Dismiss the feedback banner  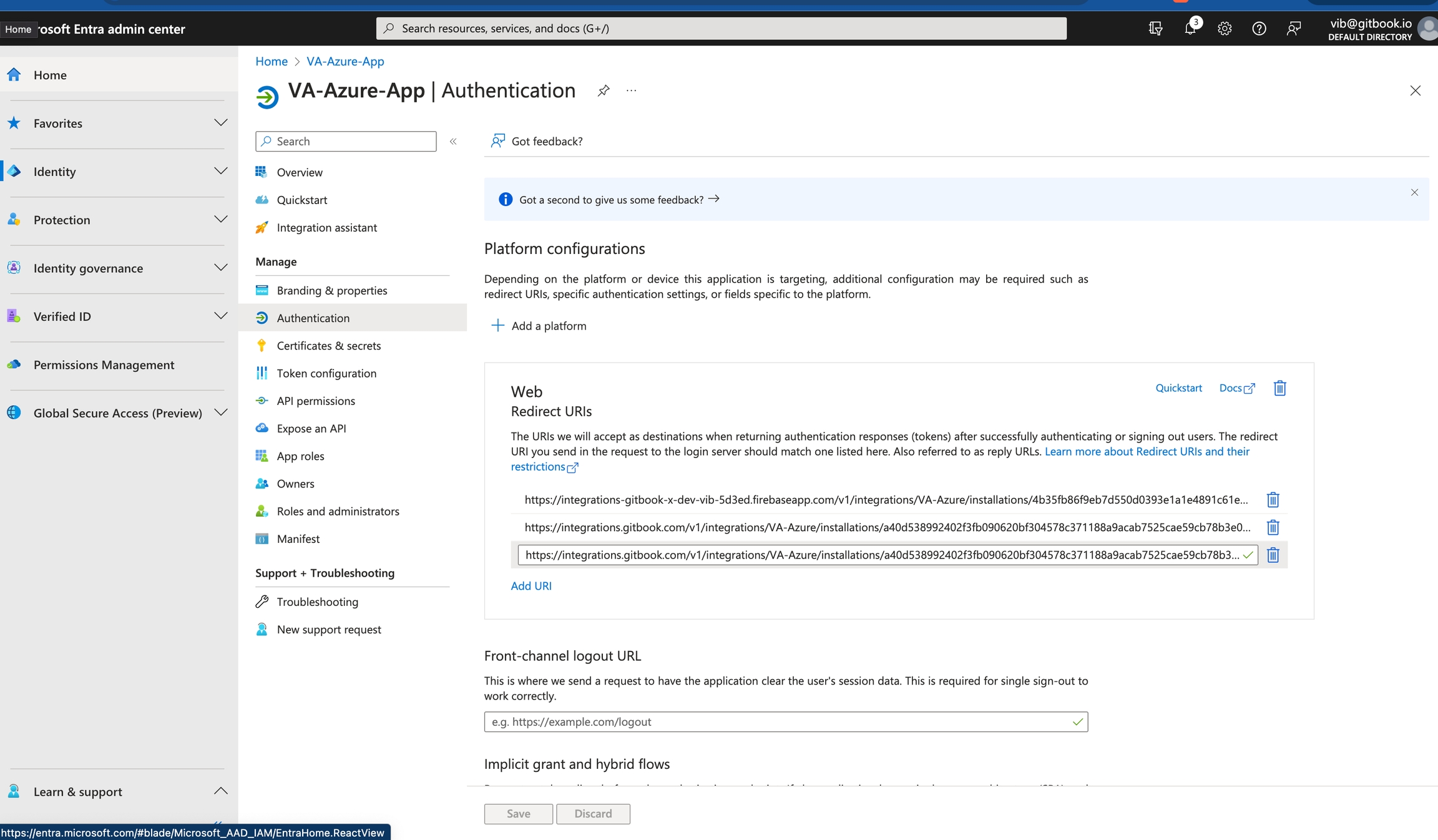[1414, 193]
